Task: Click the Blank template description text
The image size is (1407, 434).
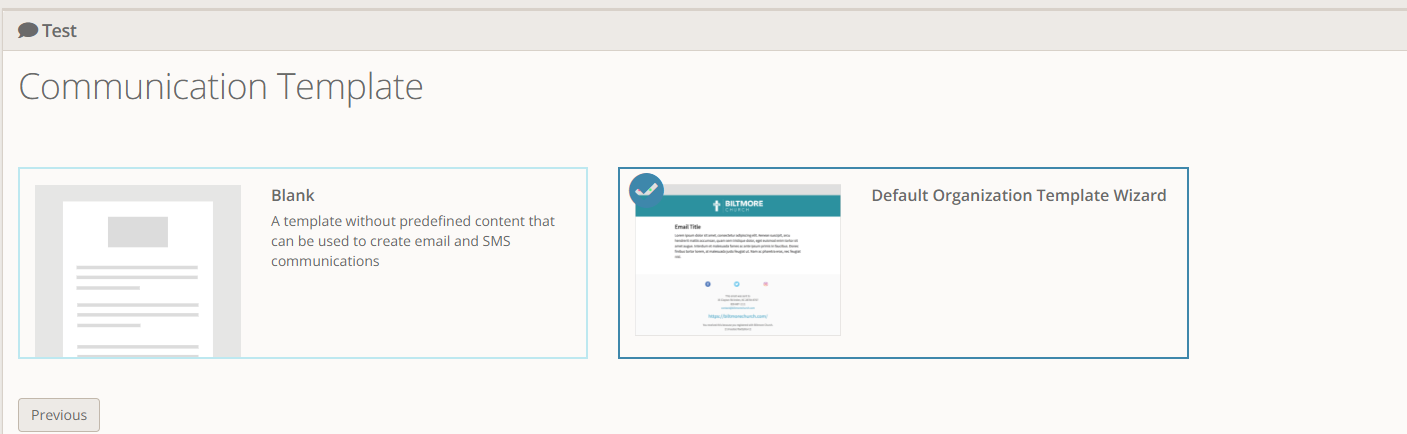Action: pos(413,241)
